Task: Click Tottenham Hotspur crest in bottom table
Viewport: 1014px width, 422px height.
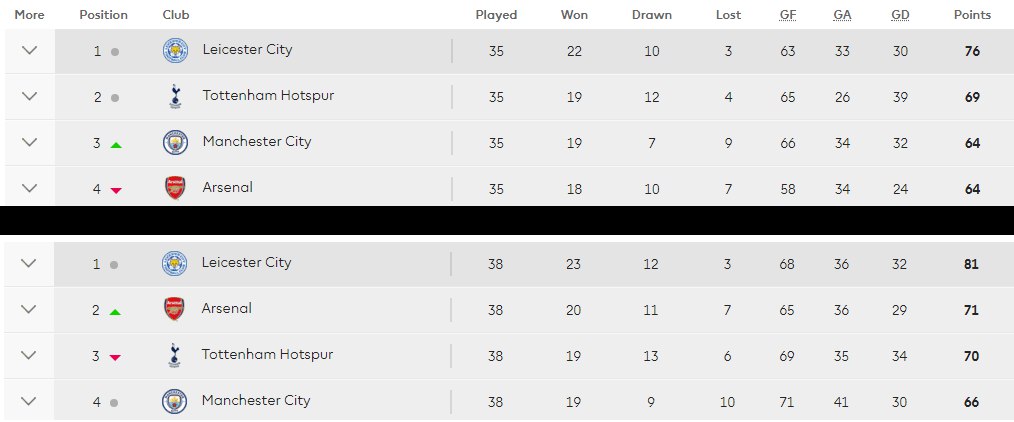Action: [x=175, y=355]
